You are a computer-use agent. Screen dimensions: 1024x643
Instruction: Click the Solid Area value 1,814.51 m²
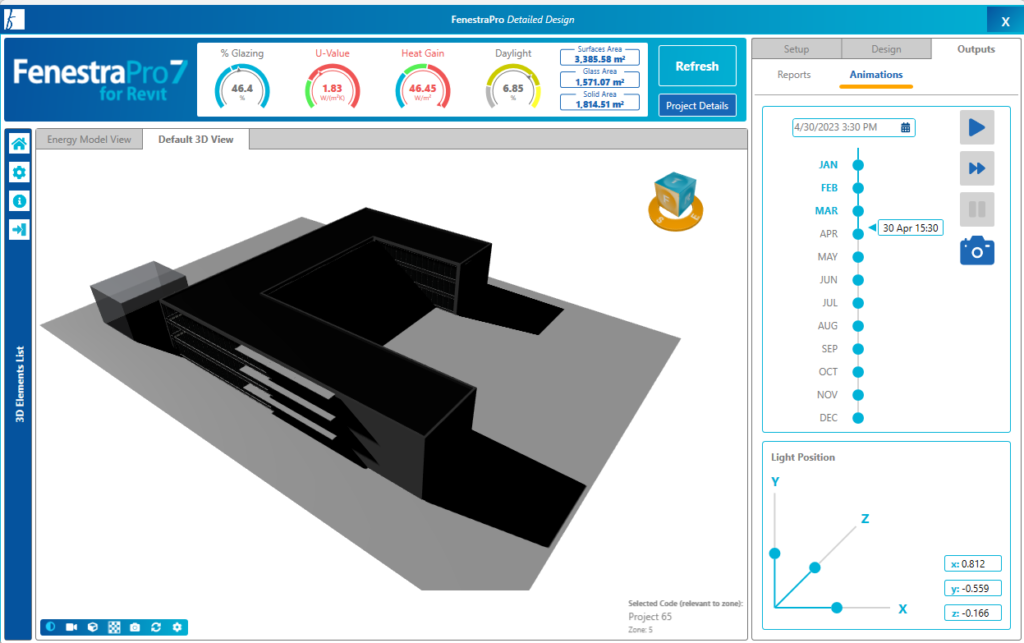[600, 104]
